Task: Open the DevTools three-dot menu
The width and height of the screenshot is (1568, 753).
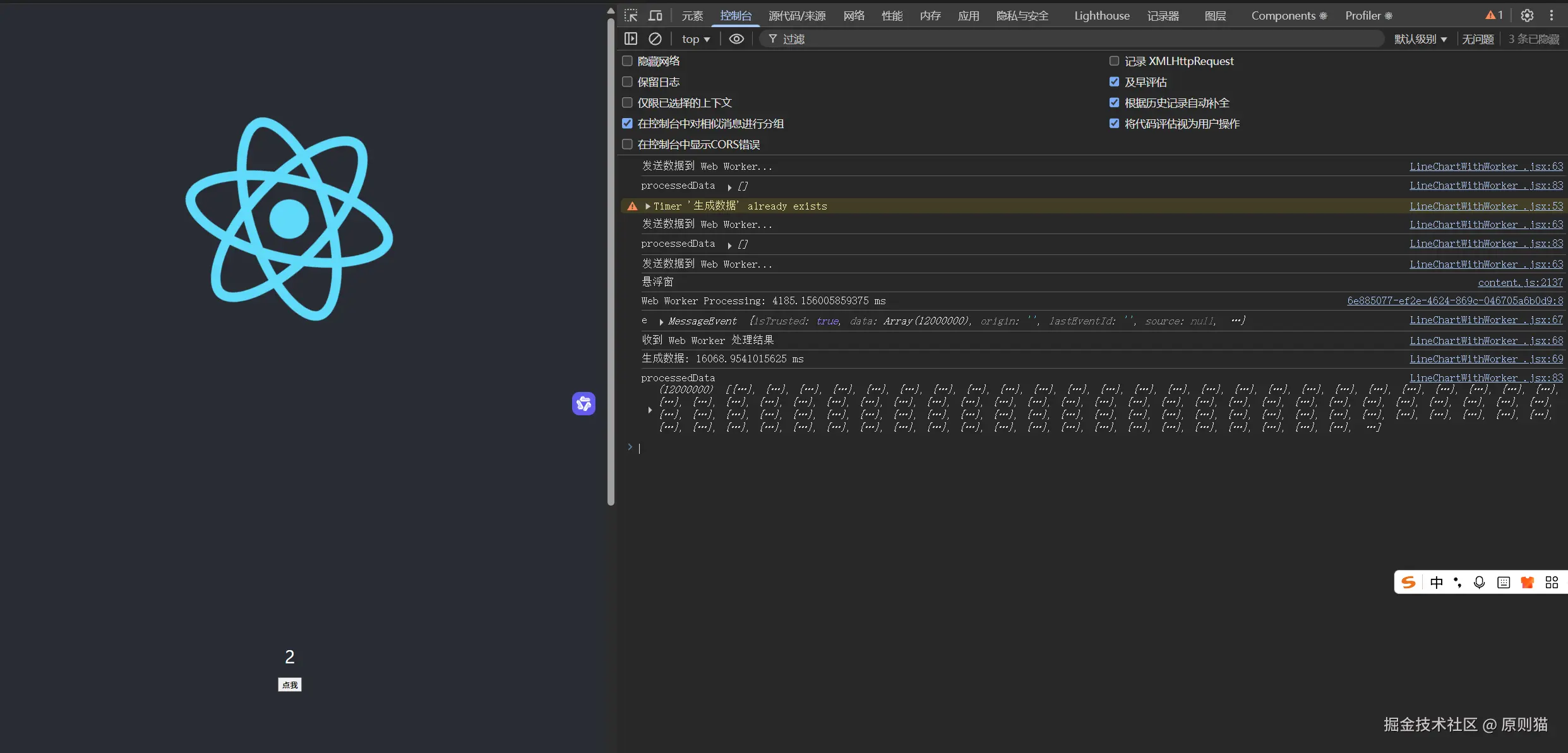Action: click(x=1552, y=16)
